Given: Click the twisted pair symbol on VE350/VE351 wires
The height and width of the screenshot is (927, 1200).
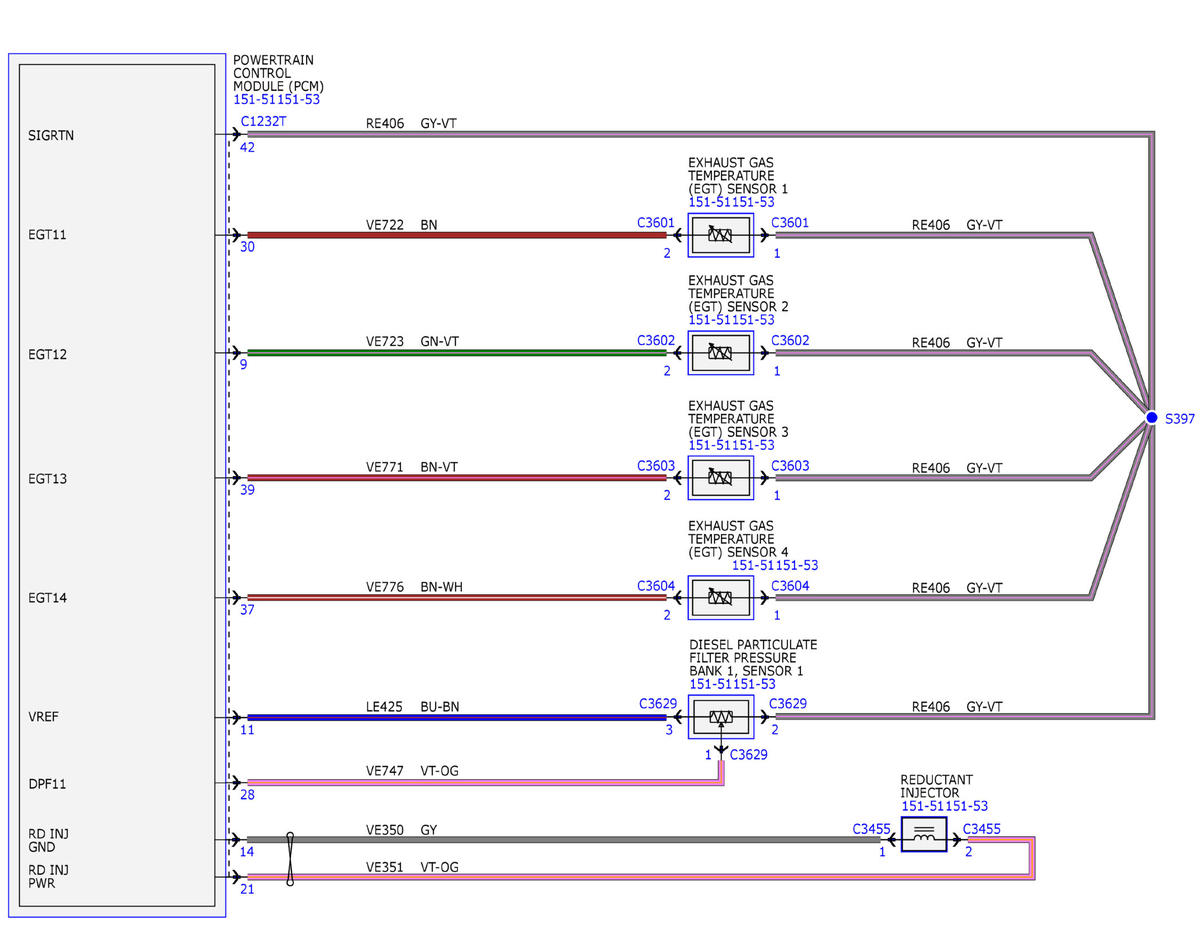Looking at the screenshot, I should point(290,859).
